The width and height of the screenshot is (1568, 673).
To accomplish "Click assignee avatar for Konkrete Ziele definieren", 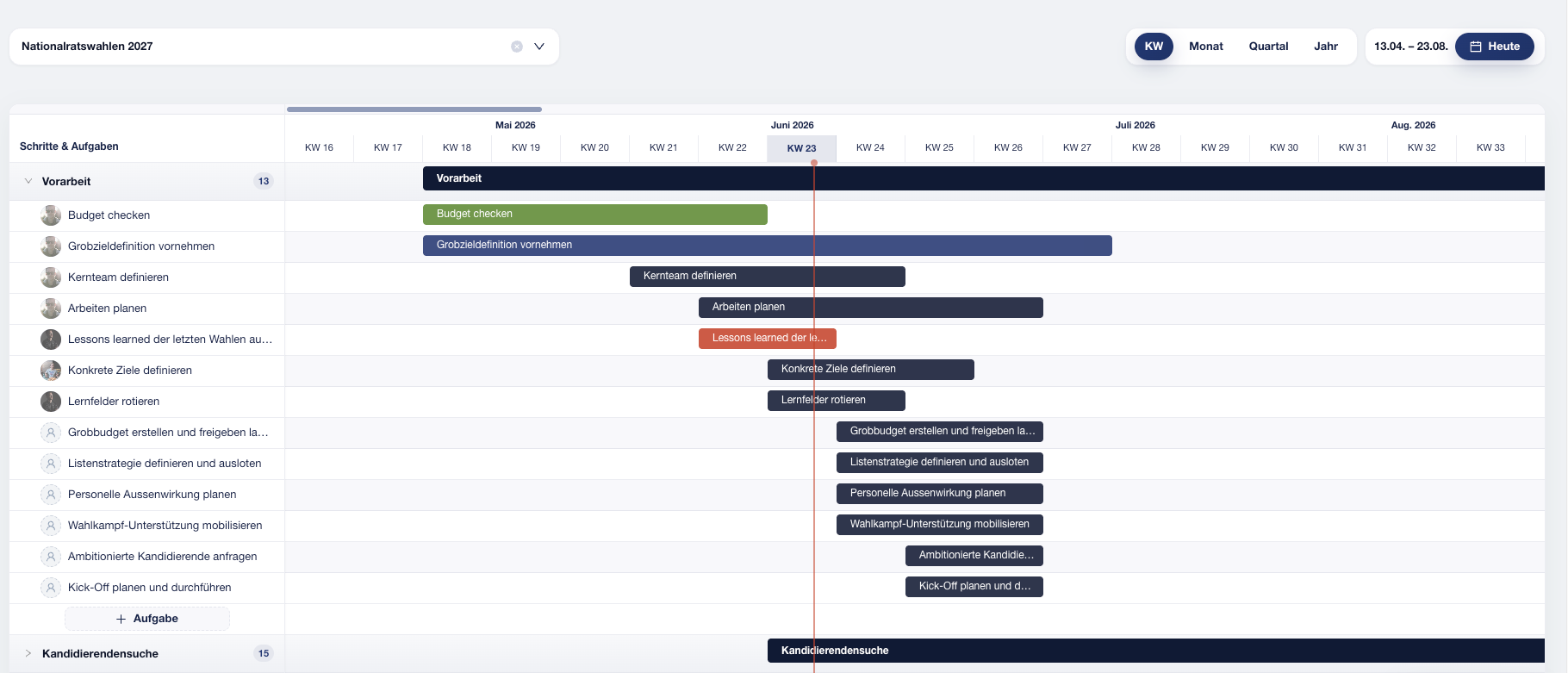I will (51, 371).
